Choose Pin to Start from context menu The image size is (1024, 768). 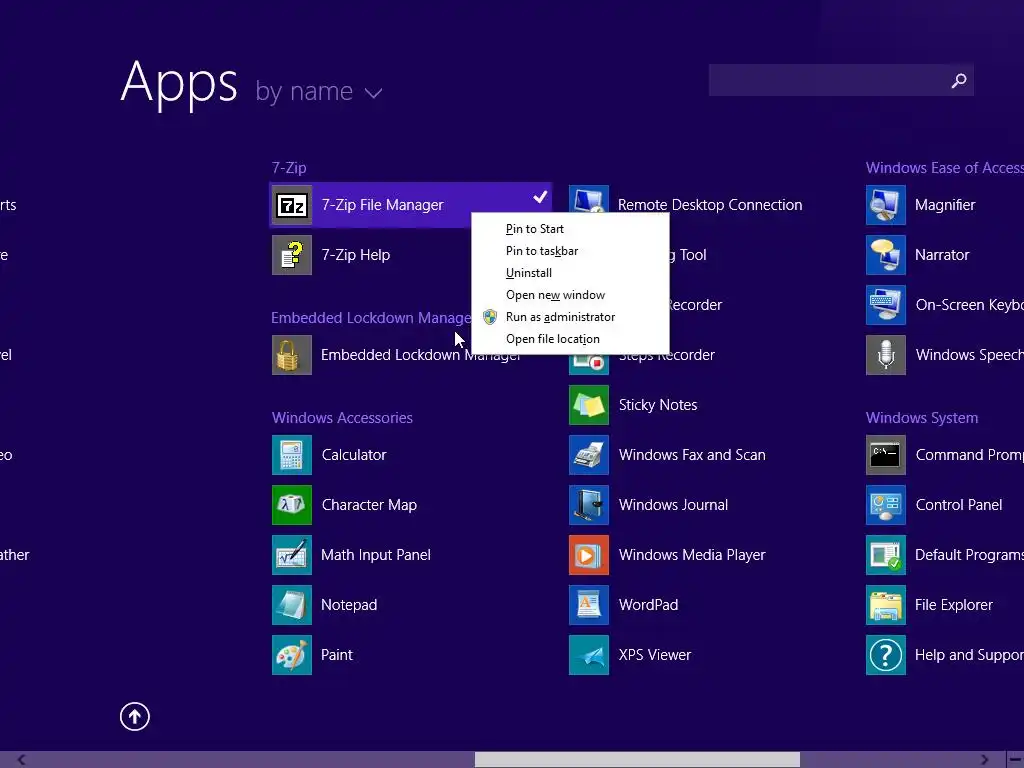point(570,229)
